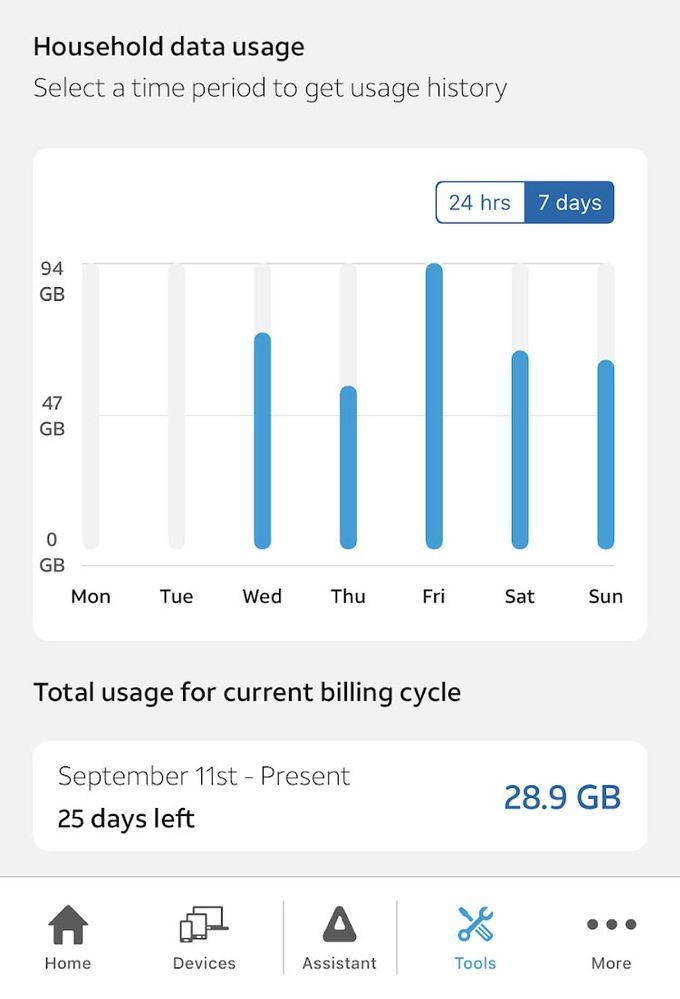Viewport: 680px width, 999px height.
Task: Tap the Wednesday usage bar
Action: coord(263,441)
